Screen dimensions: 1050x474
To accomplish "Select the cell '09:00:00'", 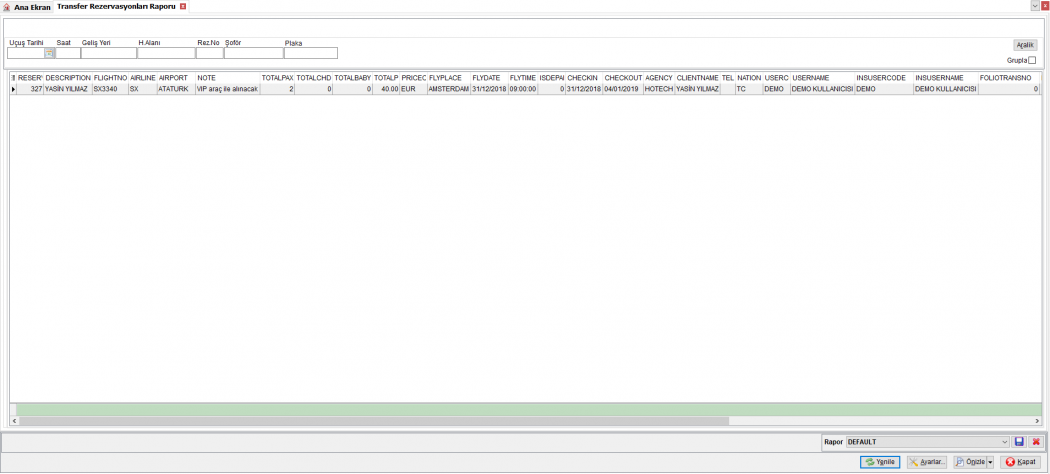I will pyautogui.click(x=522, y=88).
